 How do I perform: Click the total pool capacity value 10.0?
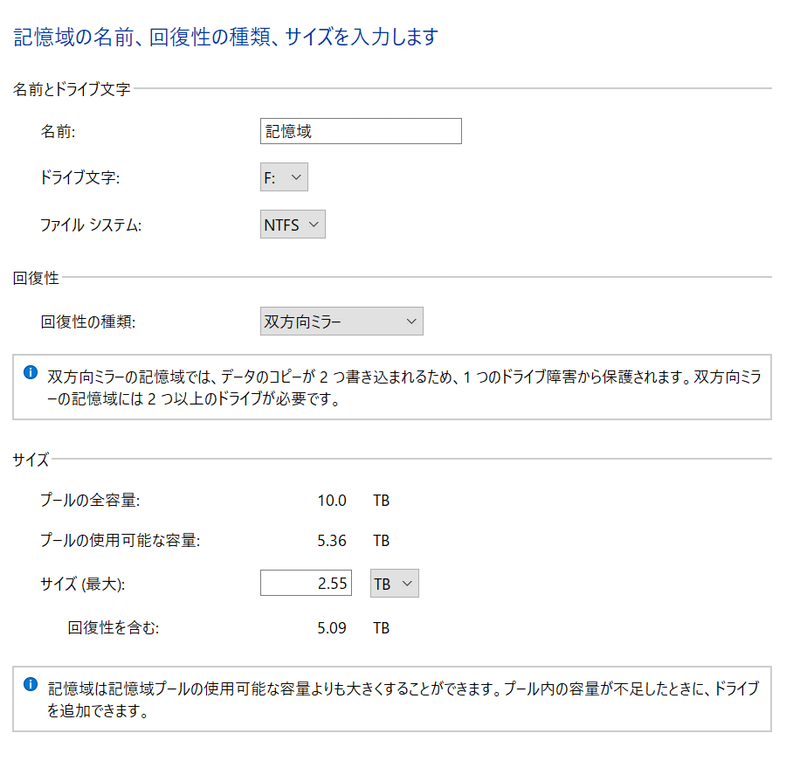point(332,500)
